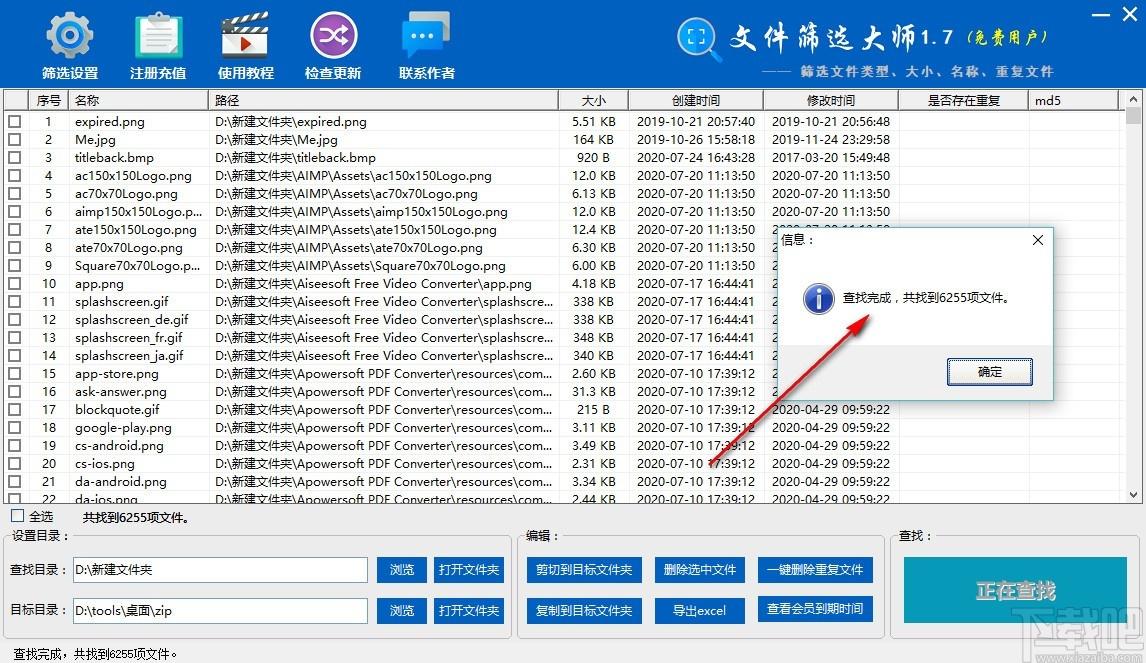The image size is (1146, 663).
Task: Tick checkbox next to app.png row
Action: coord(15,284)
